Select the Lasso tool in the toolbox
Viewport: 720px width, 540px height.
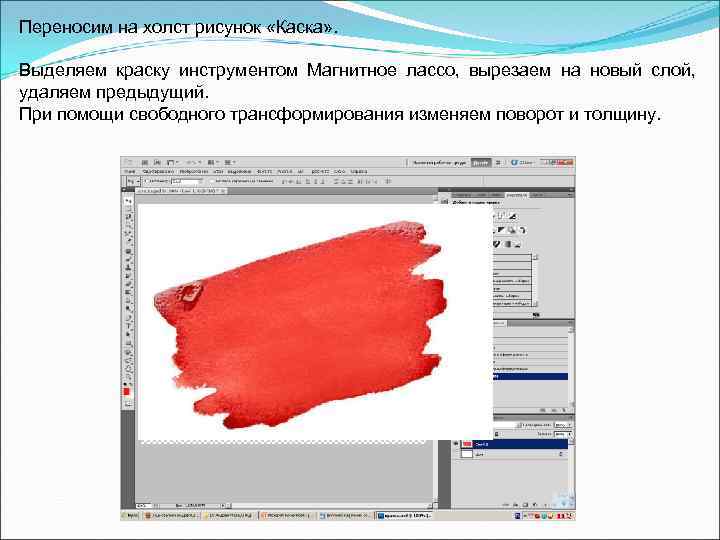point(128,217)
